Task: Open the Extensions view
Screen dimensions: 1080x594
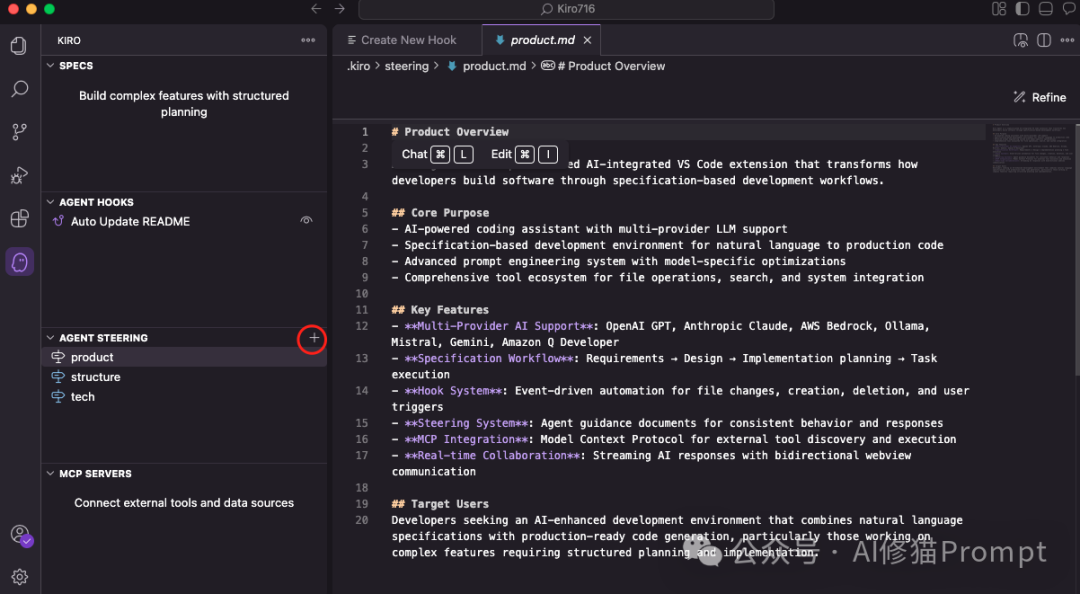Action: (19, 218)
